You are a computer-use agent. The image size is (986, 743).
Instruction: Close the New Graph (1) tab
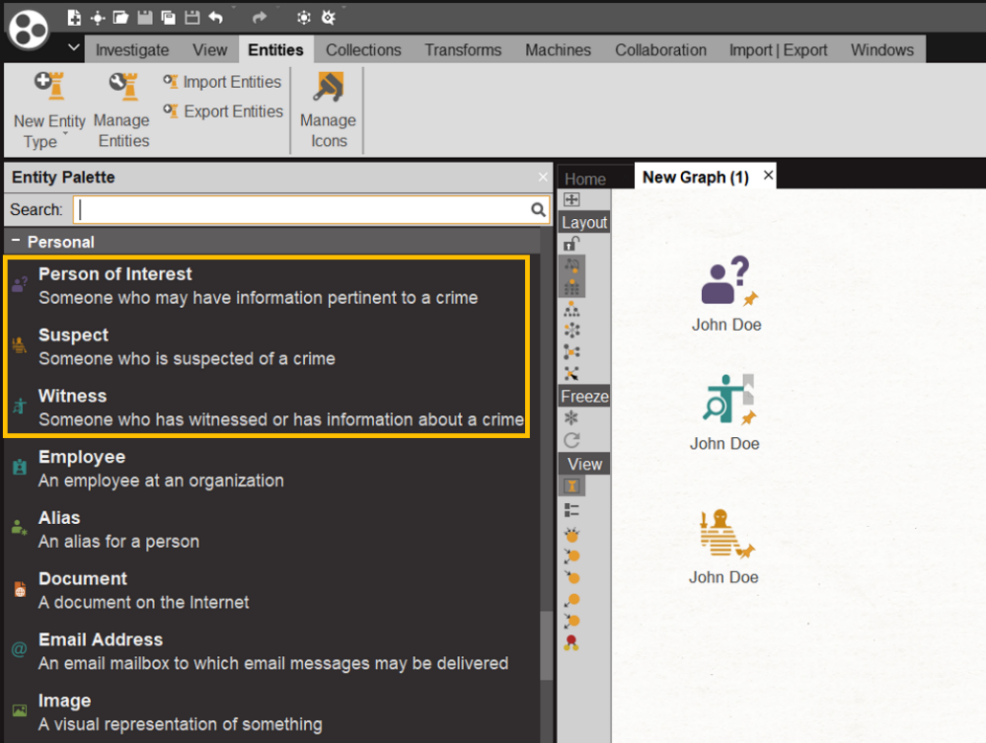[x=768, y=175]
